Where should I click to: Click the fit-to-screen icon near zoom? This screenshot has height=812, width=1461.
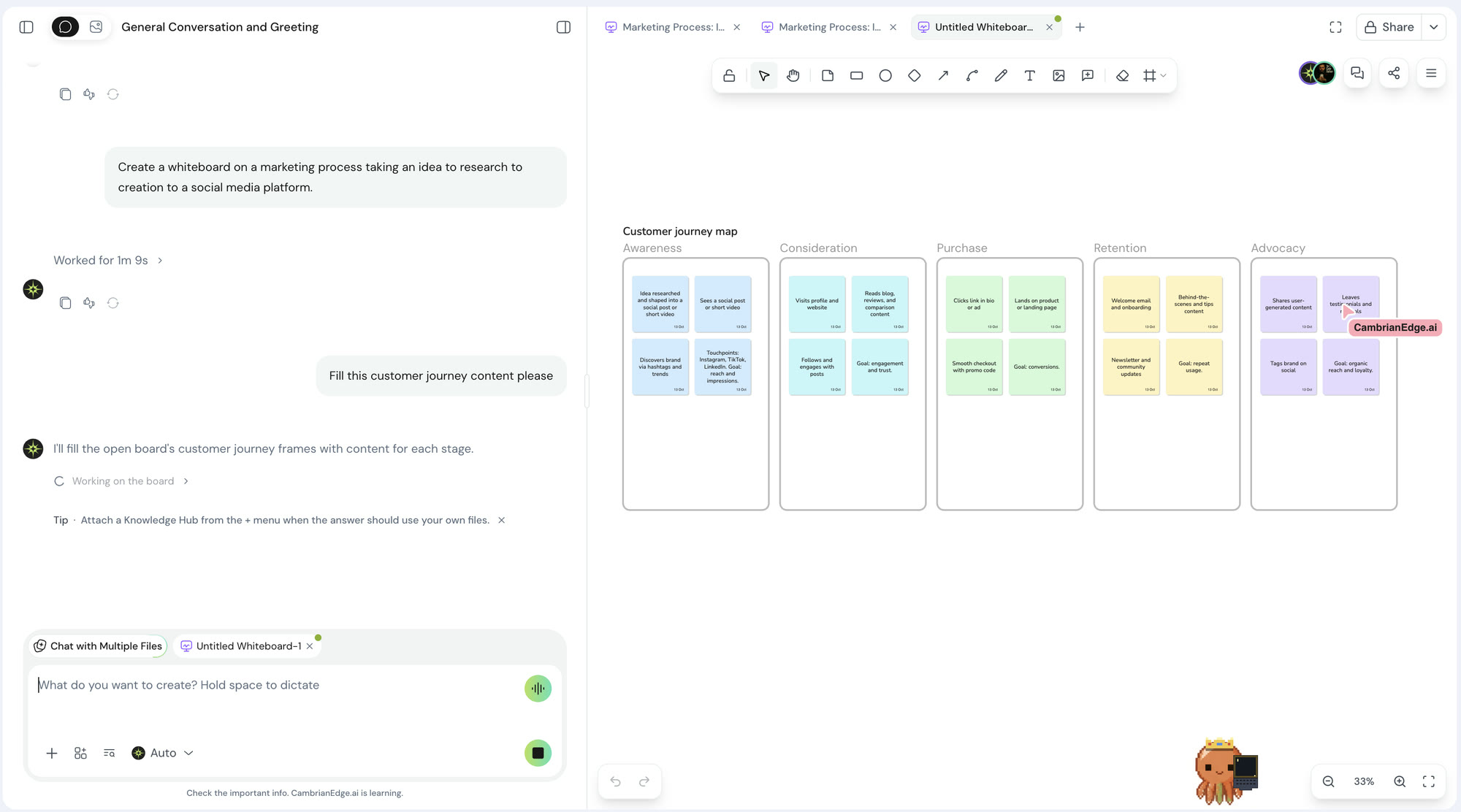(1429, 781)
